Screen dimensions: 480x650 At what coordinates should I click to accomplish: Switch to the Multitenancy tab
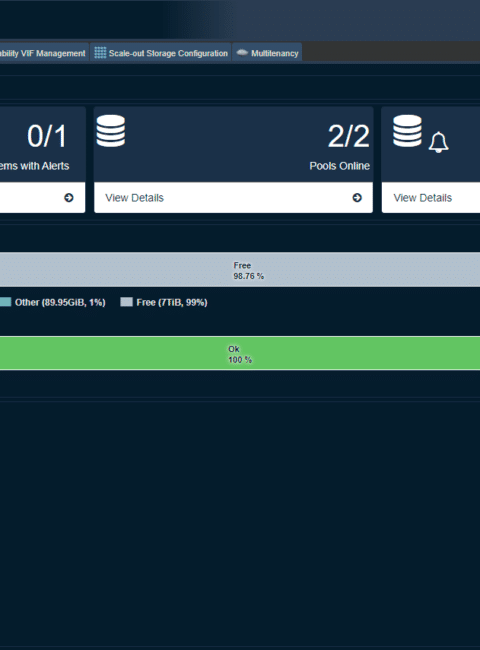point(267,53)
